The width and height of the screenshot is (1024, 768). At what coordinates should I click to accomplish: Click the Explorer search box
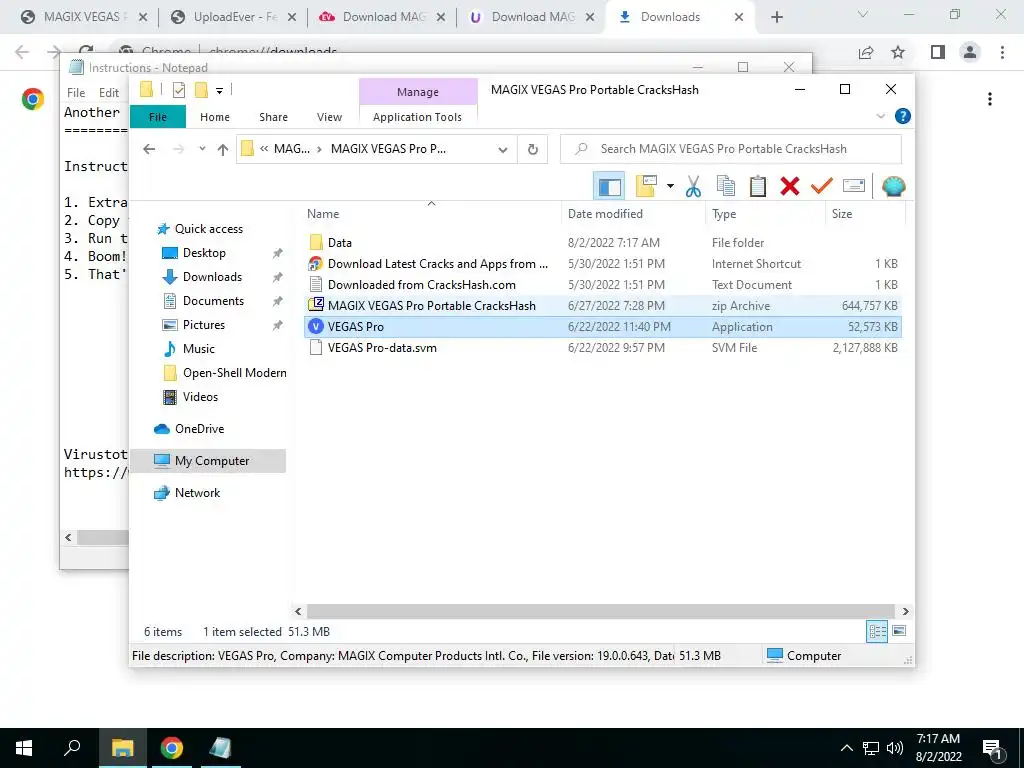[x=731, y=149]
